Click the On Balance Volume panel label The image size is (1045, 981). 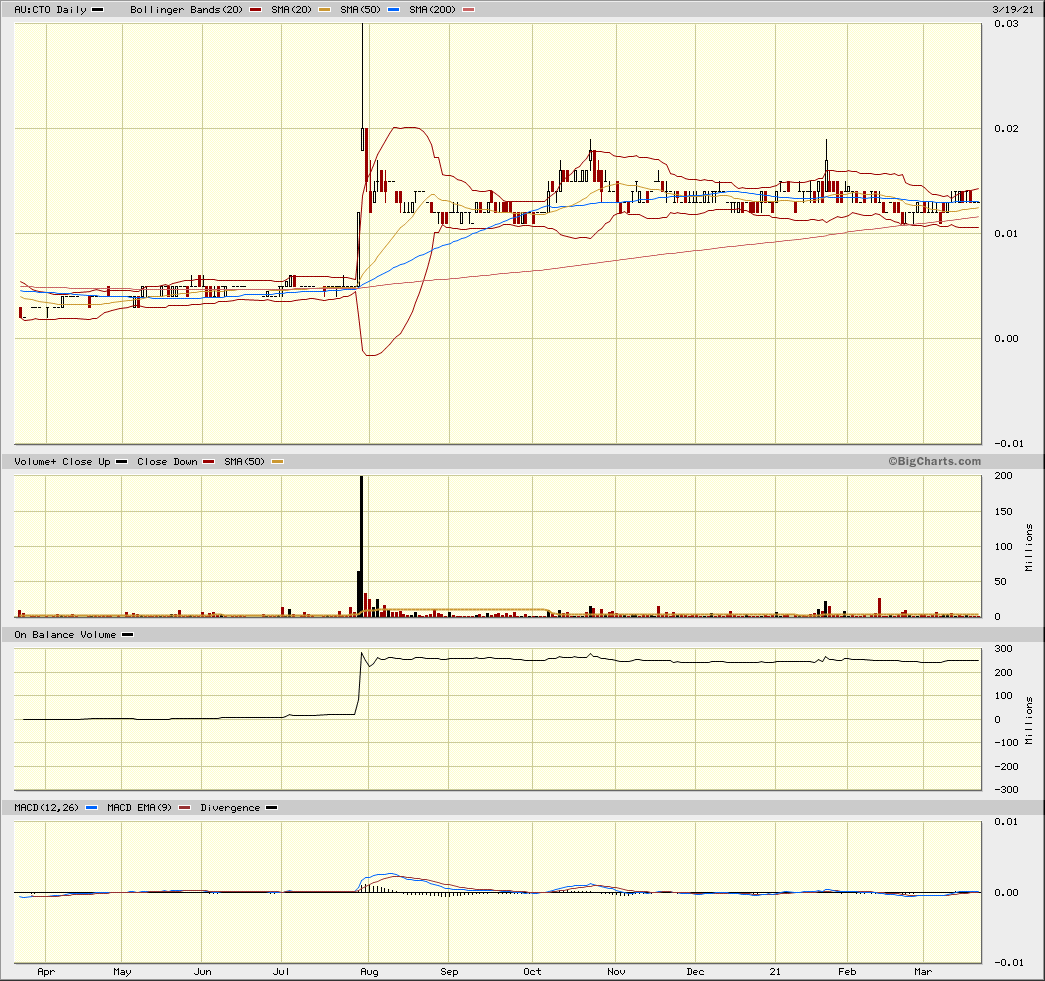[65, 634]
